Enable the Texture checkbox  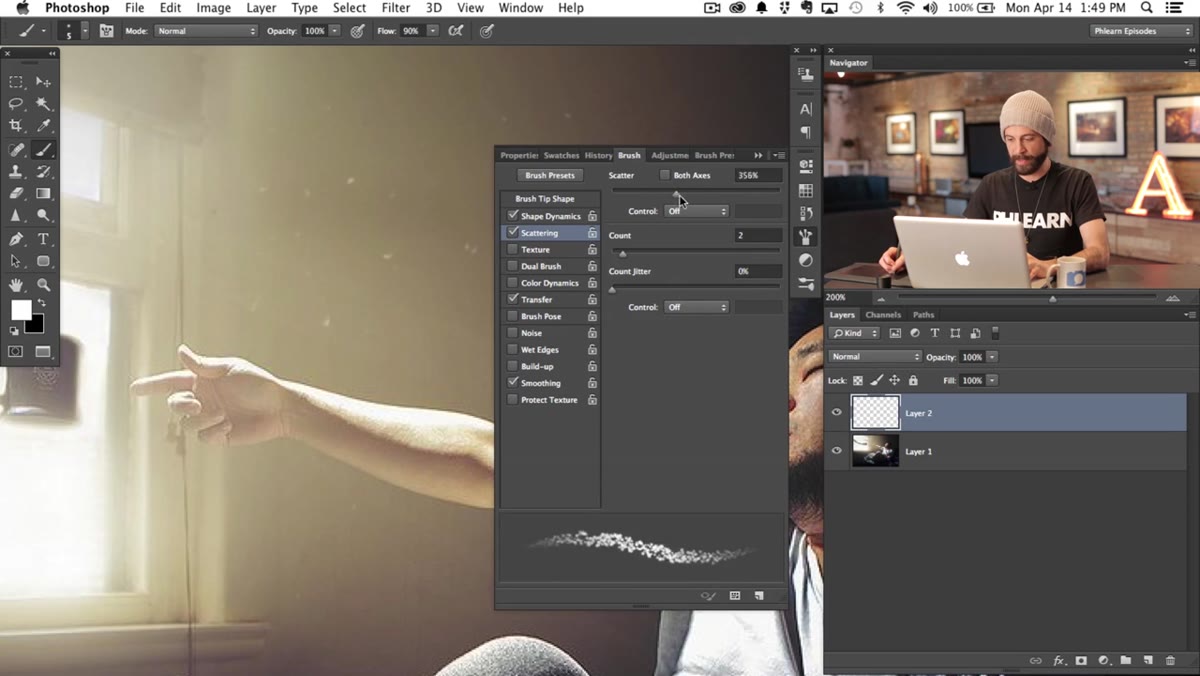513,250
